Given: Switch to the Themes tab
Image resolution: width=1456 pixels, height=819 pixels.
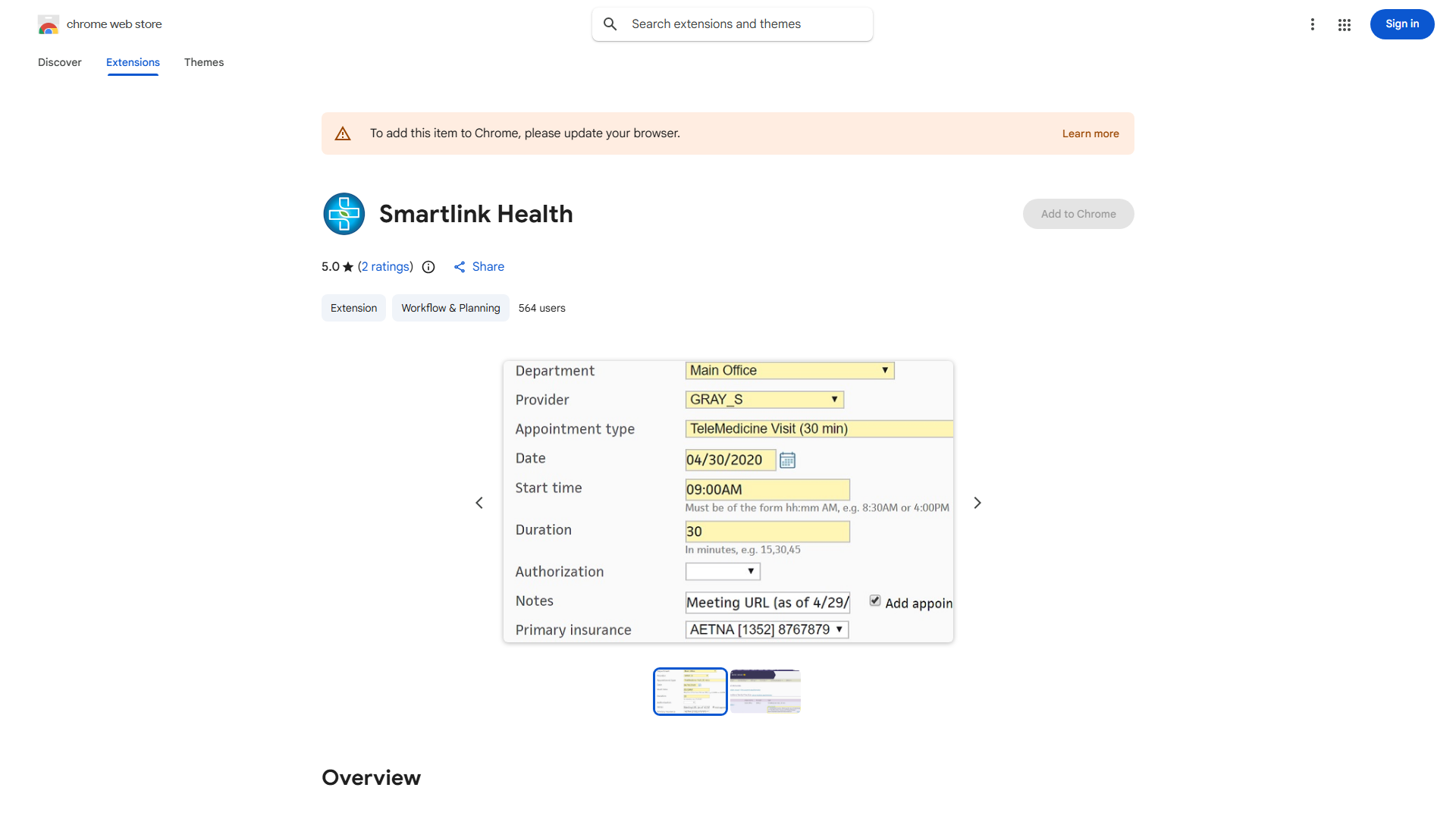Looking at the screenshot, I should pyautogui.click(x=203, y=62).
